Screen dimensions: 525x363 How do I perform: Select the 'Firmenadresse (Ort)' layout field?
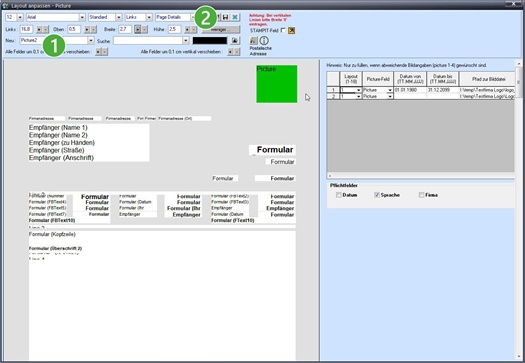click(184, 119)
